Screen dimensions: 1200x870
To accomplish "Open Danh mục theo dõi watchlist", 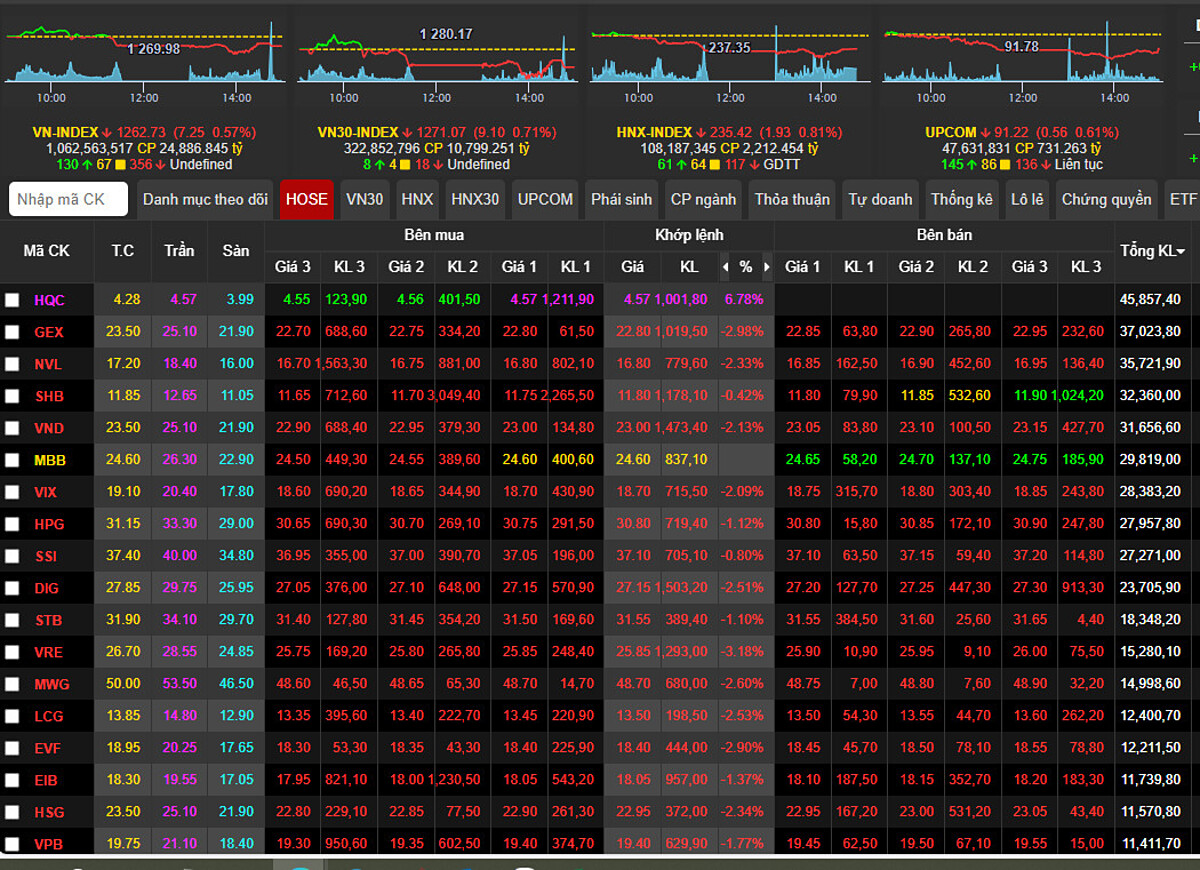I will pyautogui.click(x=205, y=199).
